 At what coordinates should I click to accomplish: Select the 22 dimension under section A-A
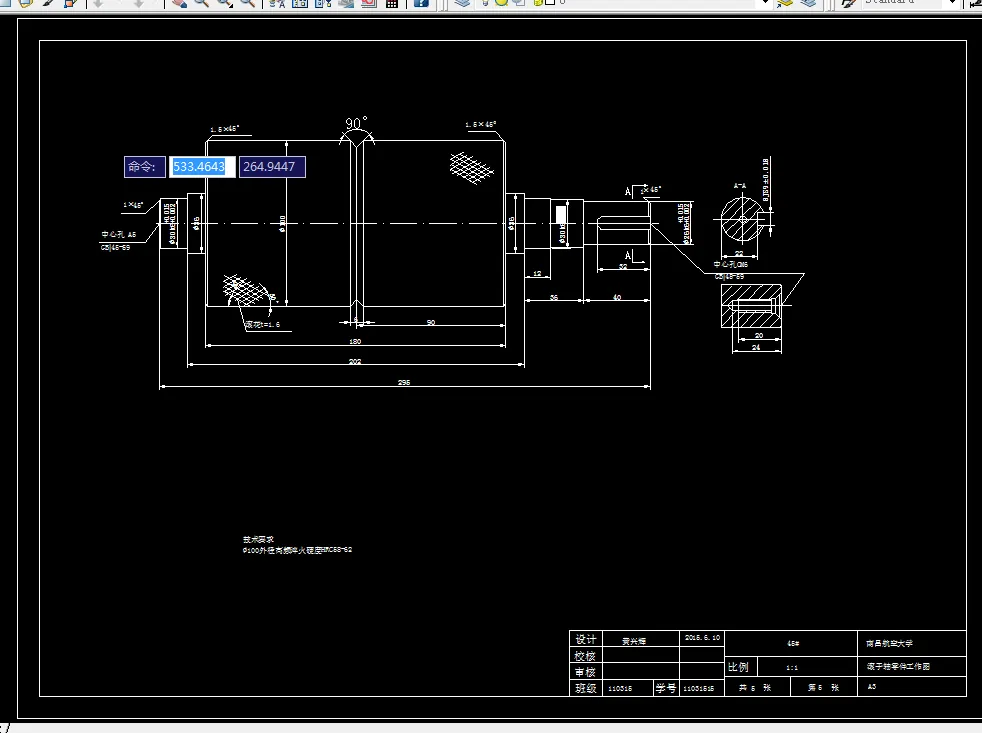[x=739, y=253]
